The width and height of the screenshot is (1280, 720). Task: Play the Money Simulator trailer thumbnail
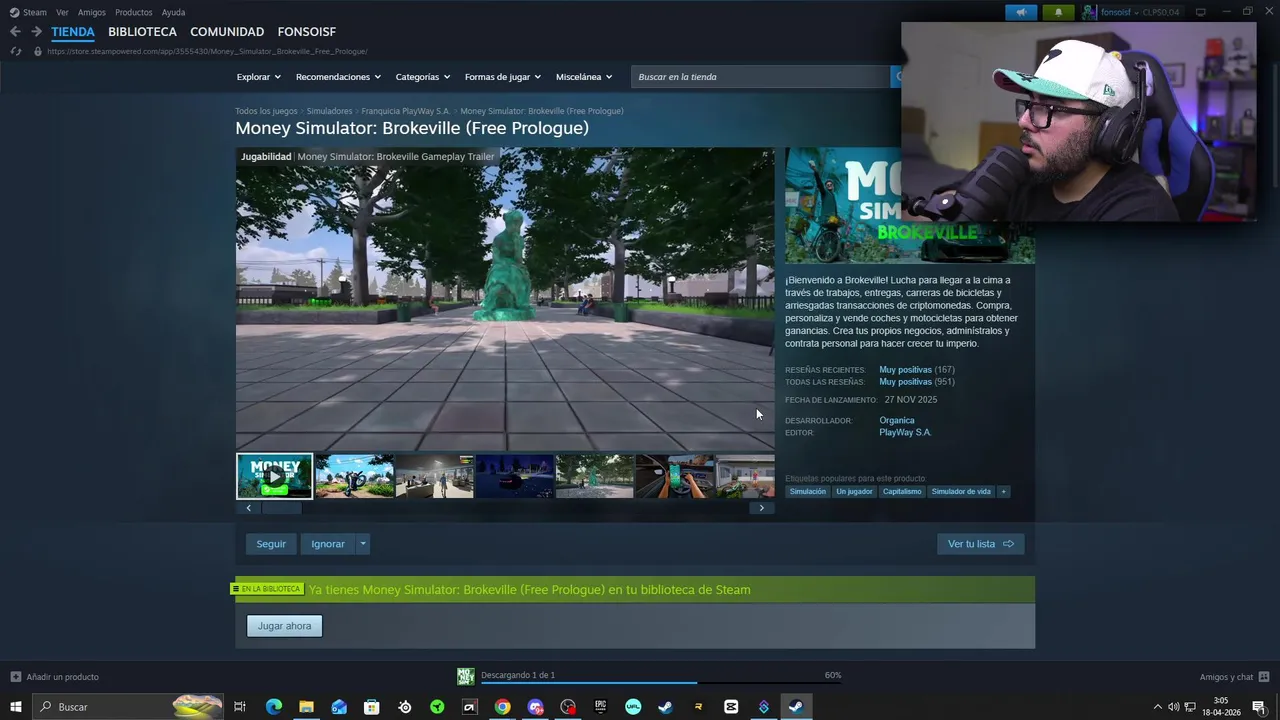tap(274, 476)
